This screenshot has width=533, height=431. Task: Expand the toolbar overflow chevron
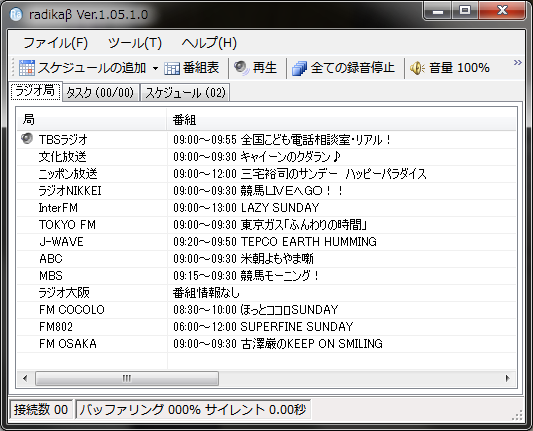point(517,63)
